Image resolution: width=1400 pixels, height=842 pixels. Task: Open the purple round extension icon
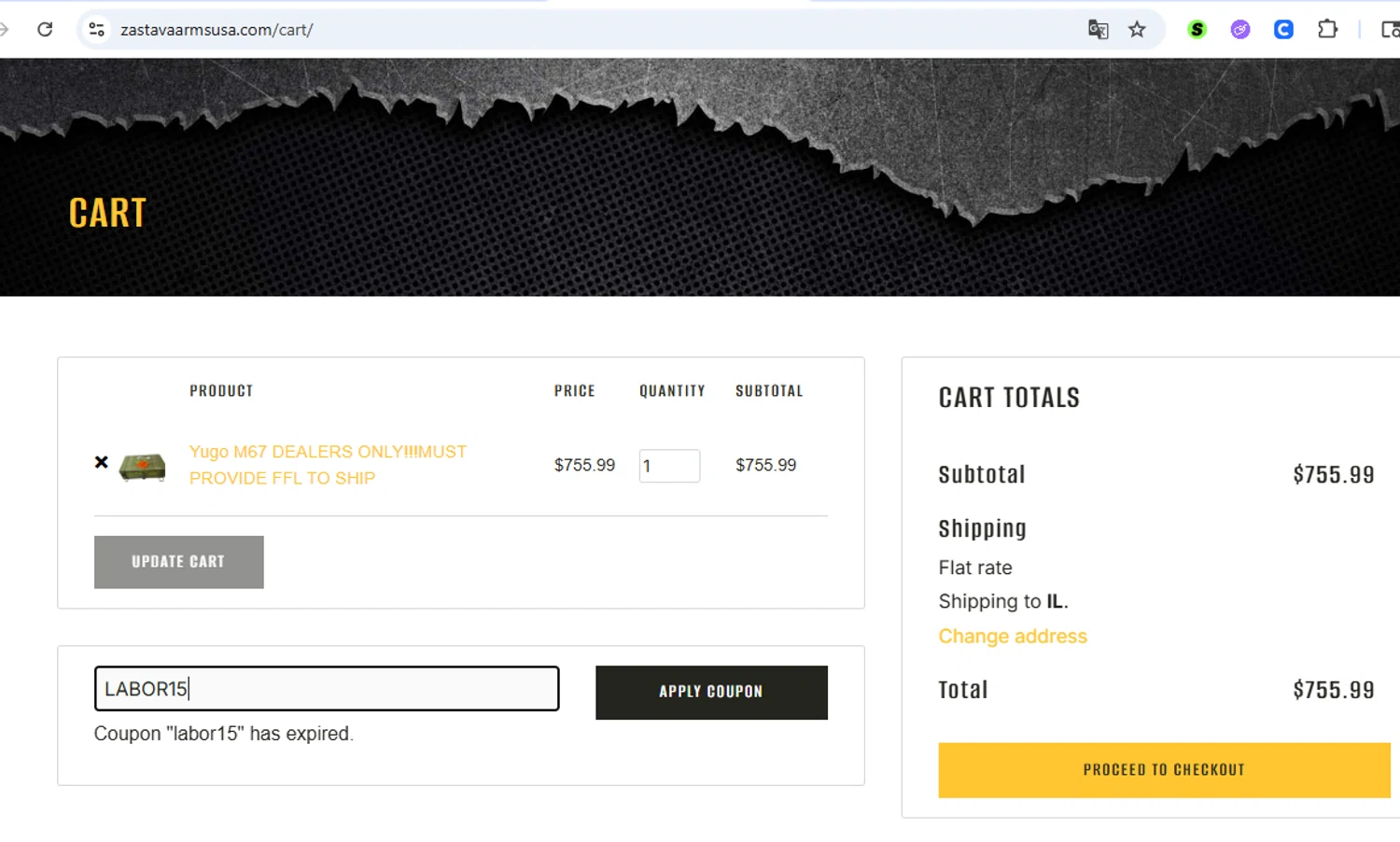click(1239, 30)
